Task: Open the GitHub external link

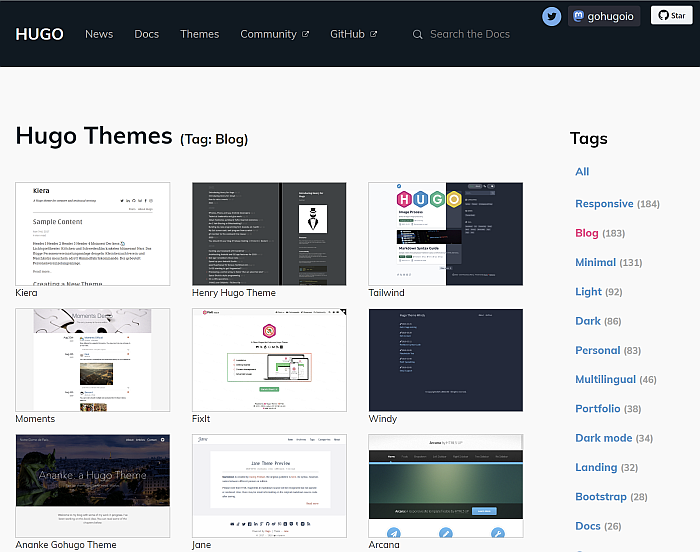Action: click(x=354, y=34)
